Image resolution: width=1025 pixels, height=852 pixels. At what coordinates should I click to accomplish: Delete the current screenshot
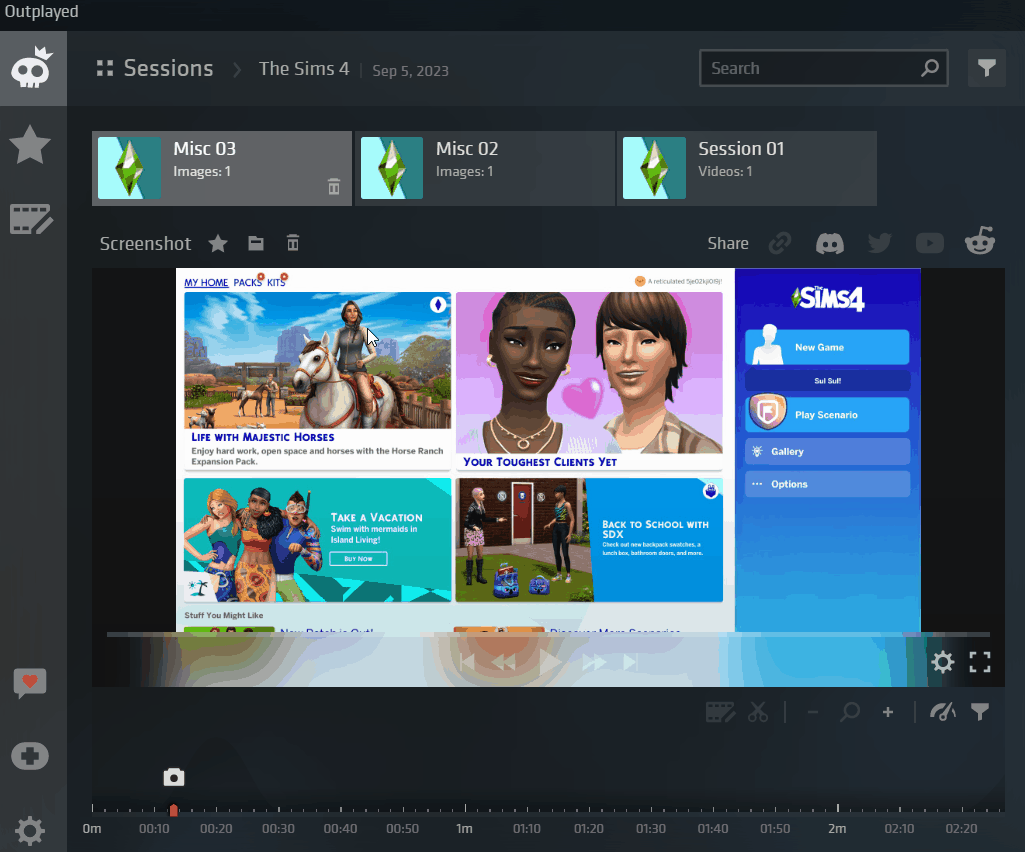(293, 243)
